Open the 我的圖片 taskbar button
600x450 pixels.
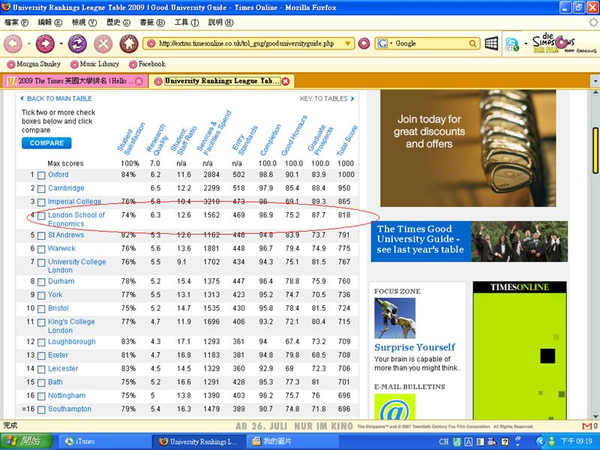(291, 442)
